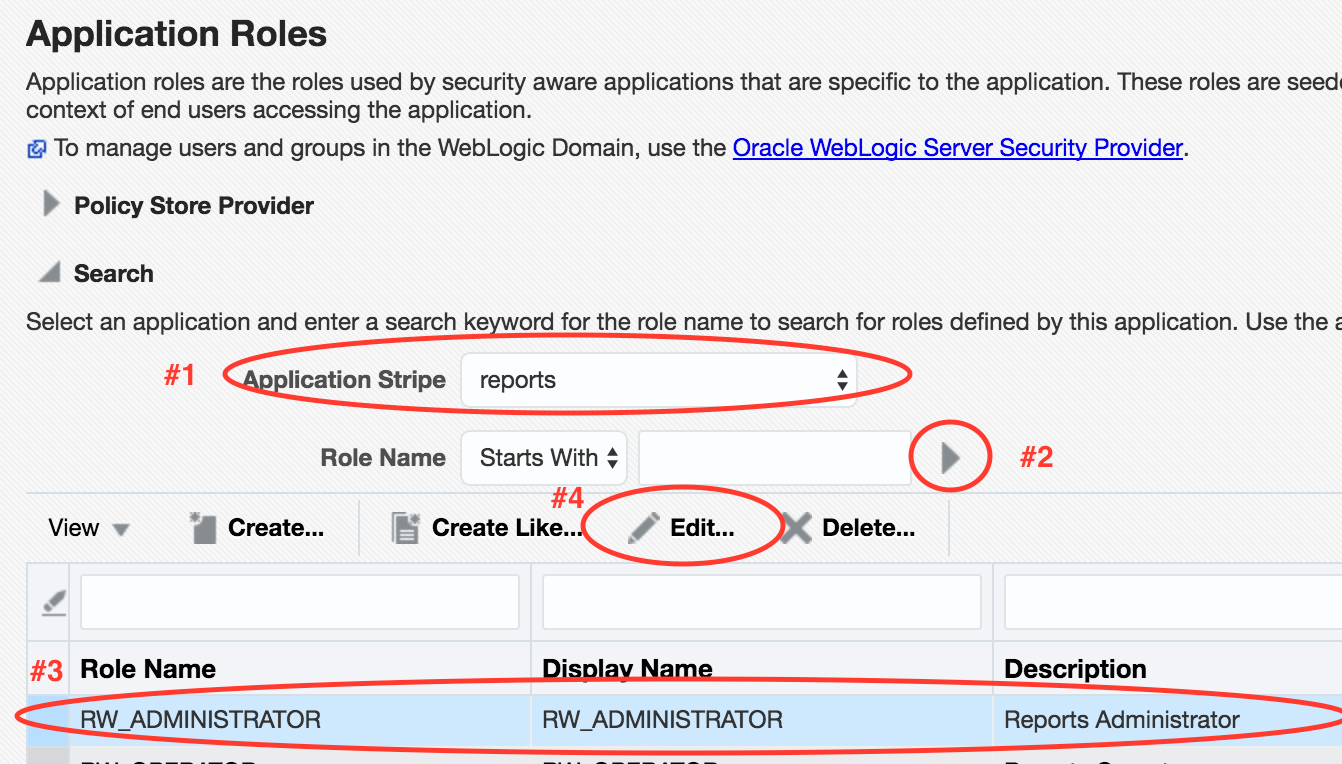Open the Starts With operator dropdown
Image resolution: width=1342 pixels, height=764 pixels.
pyautogui.click(x=543, y=457)
